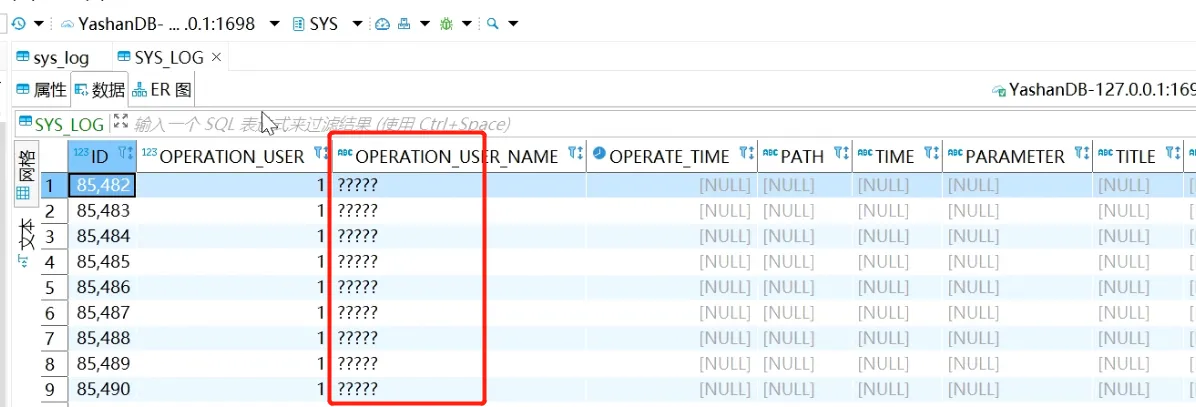Open filter/sort icon on TIME column
This screenshot has width=1196, height=407.
pyautogui.click(x=931, y=155)
